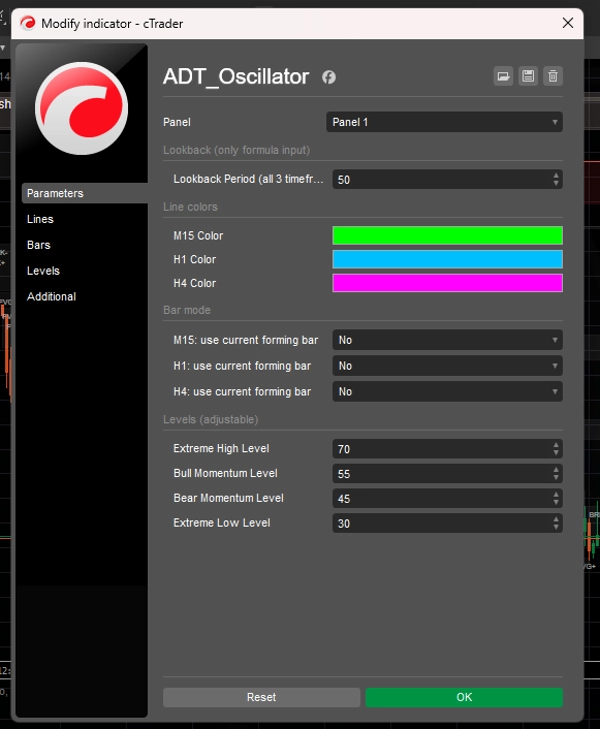
Task: Decrease Bull Momentum Level with down arrow
Action: pyautogui.click(x=556, y=478)
